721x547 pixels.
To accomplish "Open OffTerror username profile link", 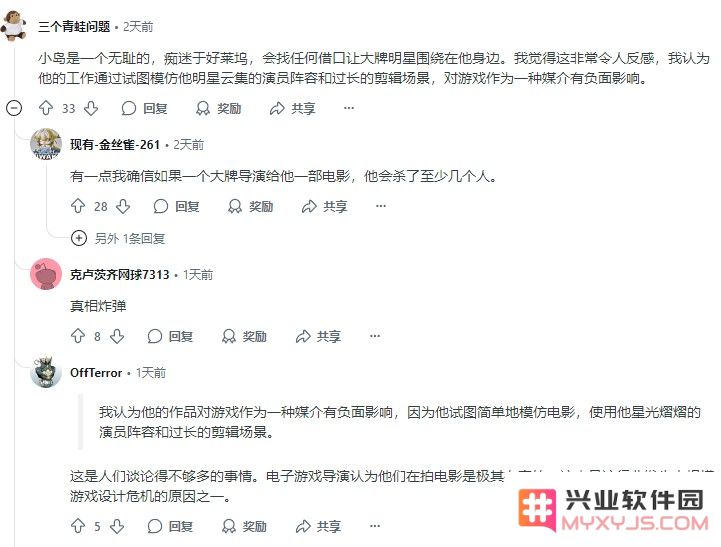I will click(x=96, y=372).
